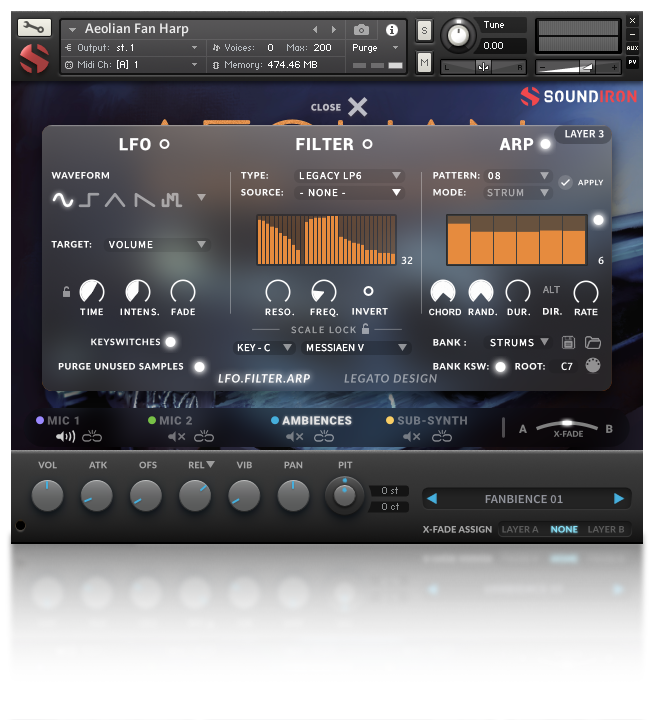Switch to the Legato Design tab
The image size is (654, 720).
point(390,379)
